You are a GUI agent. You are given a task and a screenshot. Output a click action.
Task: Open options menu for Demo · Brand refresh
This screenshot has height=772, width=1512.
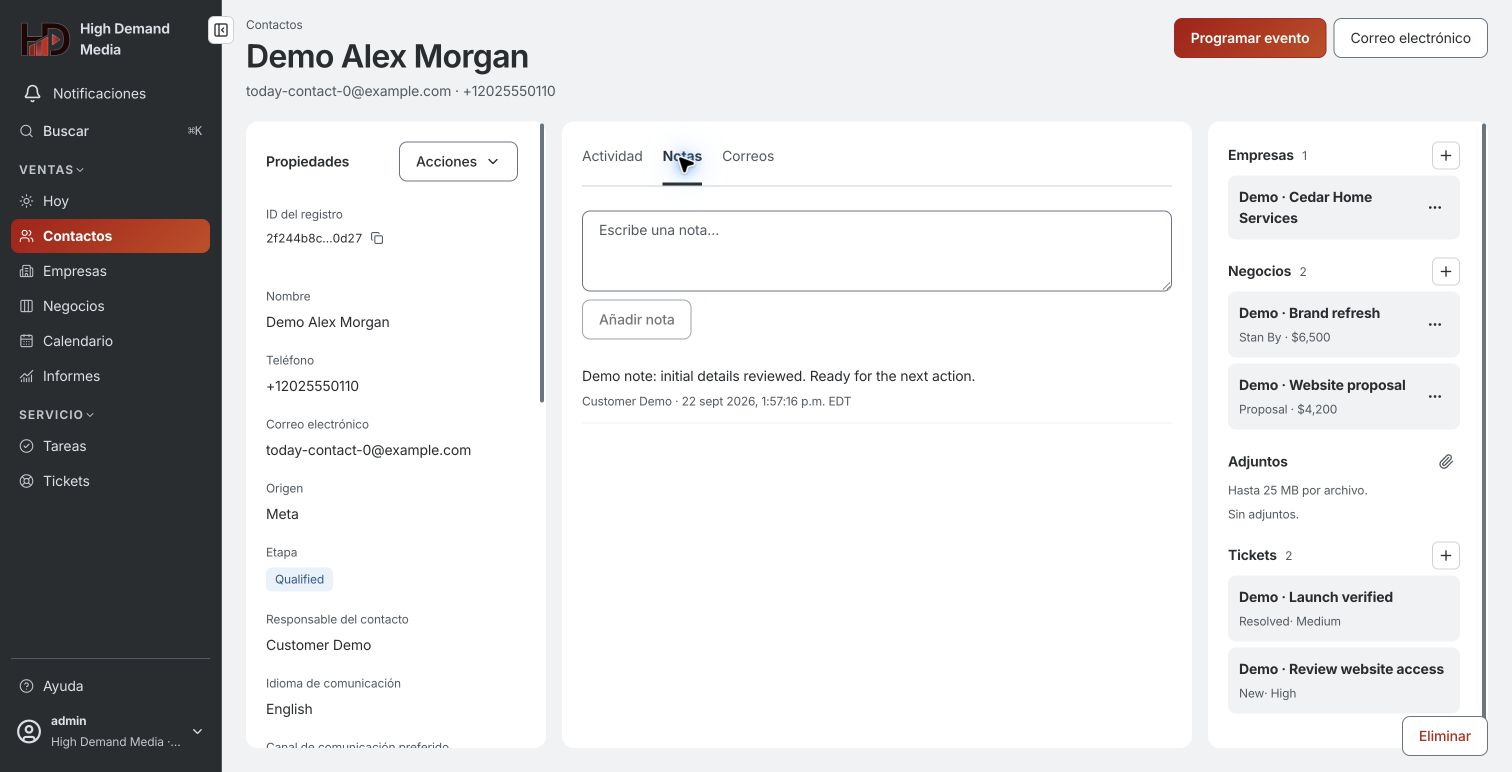tap(1435, 324)
